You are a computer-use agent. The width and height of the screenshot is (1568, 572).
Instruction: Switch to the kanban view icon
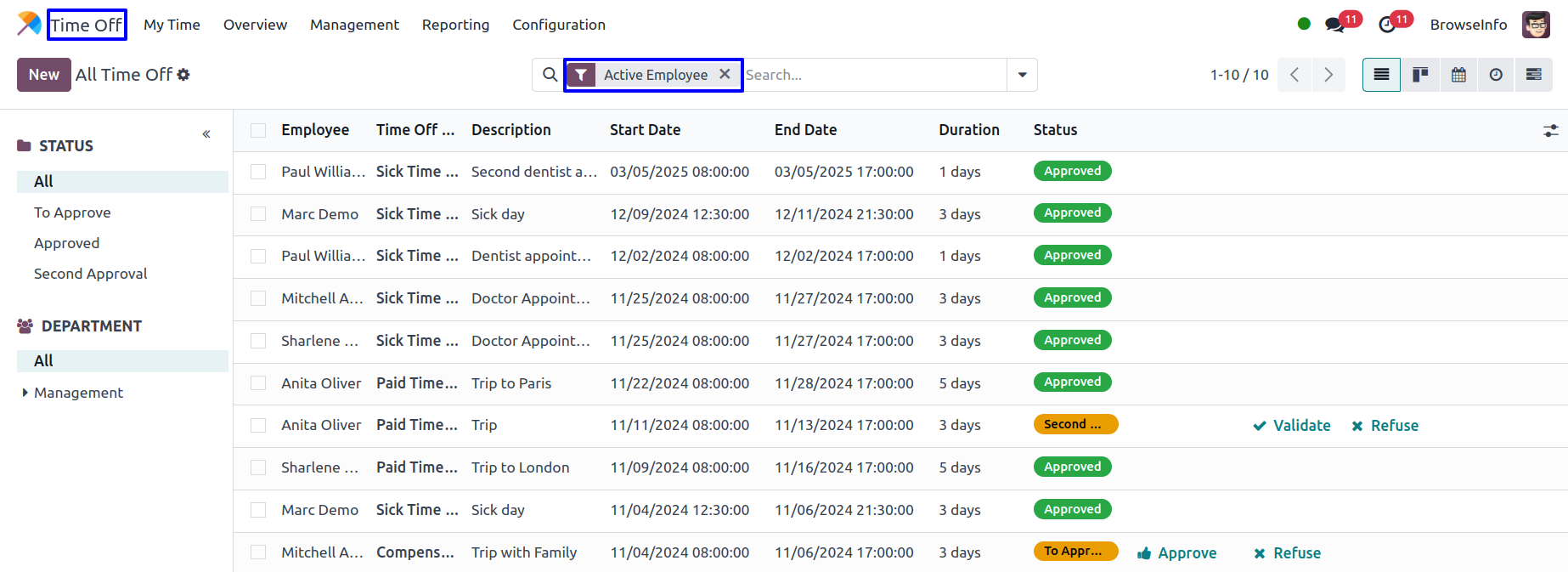pyautogui.click(x=1419, y=75)
